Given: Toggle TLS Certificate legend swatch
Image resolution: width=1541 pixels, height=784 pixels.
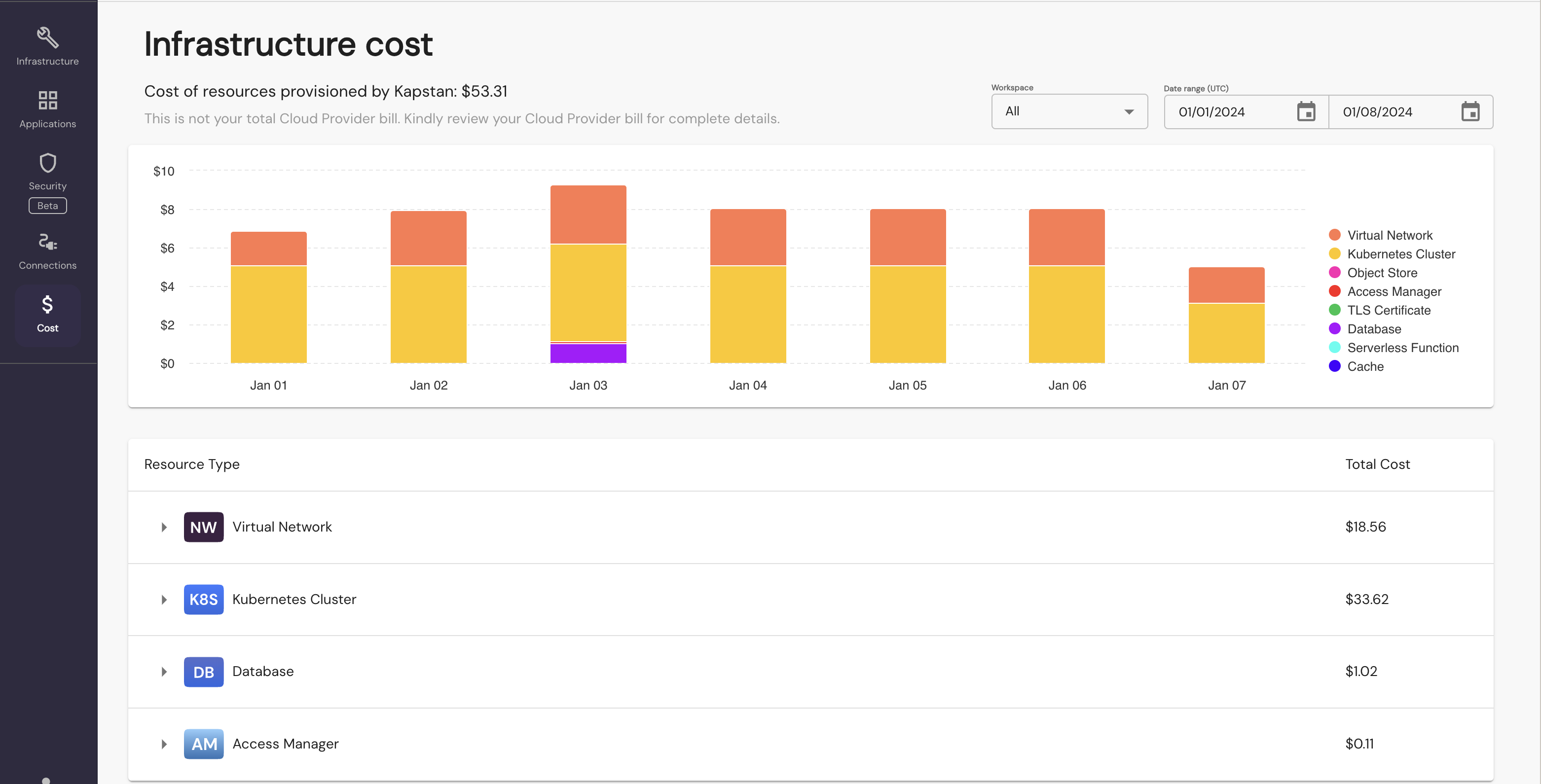Looking at the screenshot, I should [x=1335, y=310].
